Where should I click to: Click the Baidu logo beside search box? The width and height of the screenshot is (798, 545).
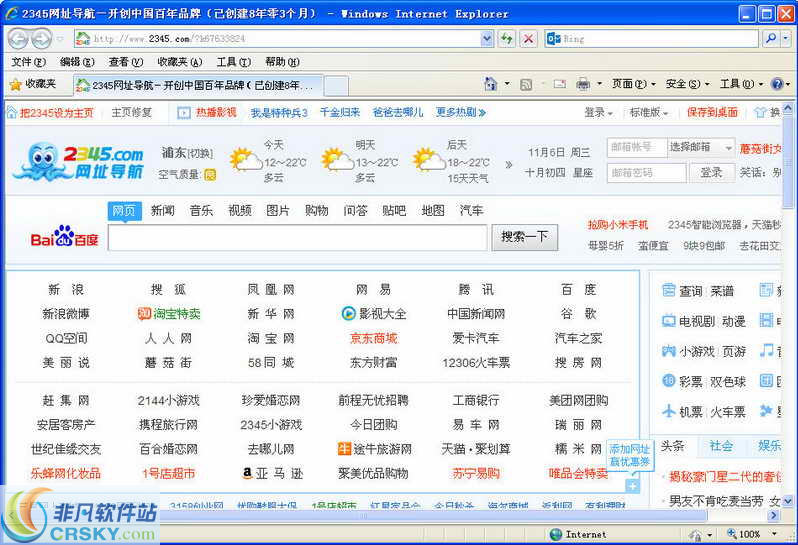pos(64,236)
